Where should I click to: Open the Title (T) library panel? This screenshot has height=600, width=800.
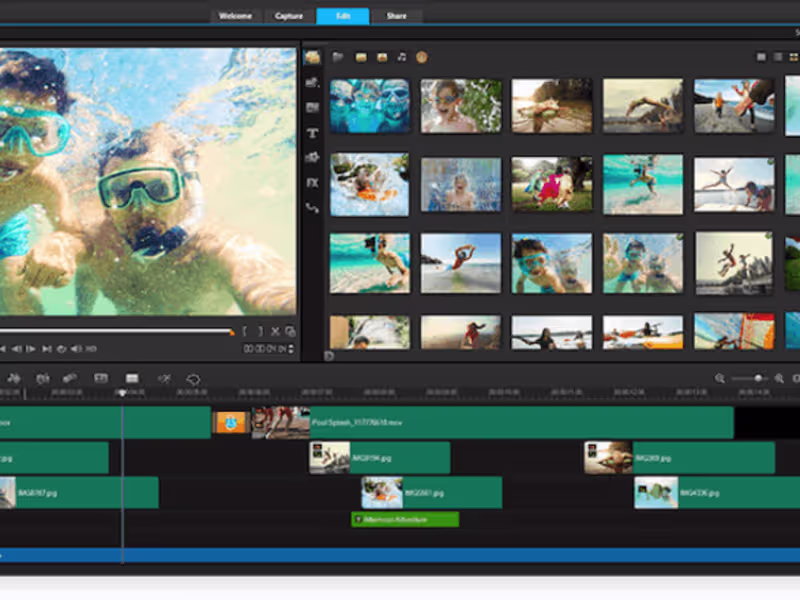313,133
